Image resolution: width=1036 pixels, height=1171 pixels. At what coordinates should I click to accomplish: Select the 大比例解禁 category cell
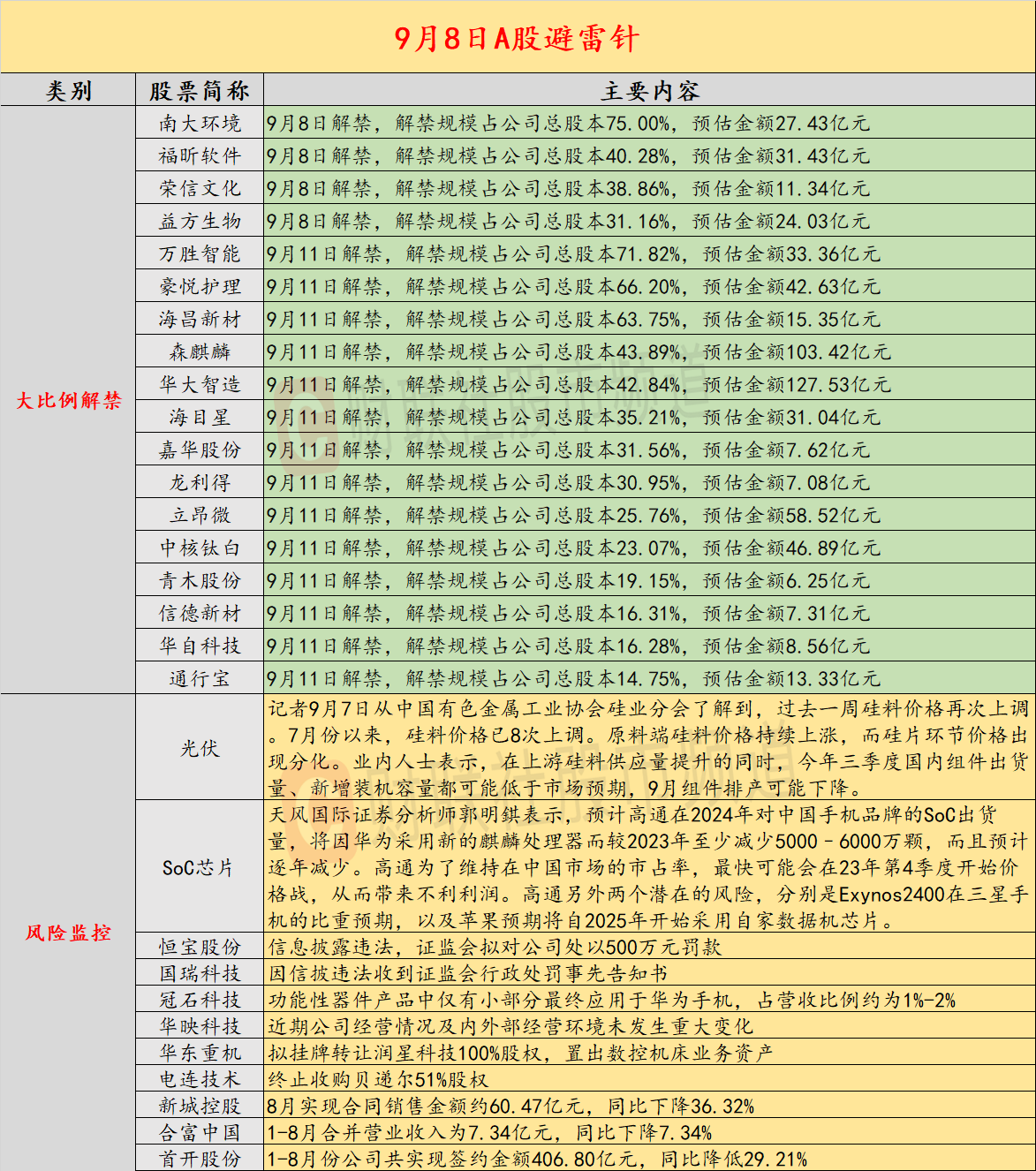tap(68, 400)
